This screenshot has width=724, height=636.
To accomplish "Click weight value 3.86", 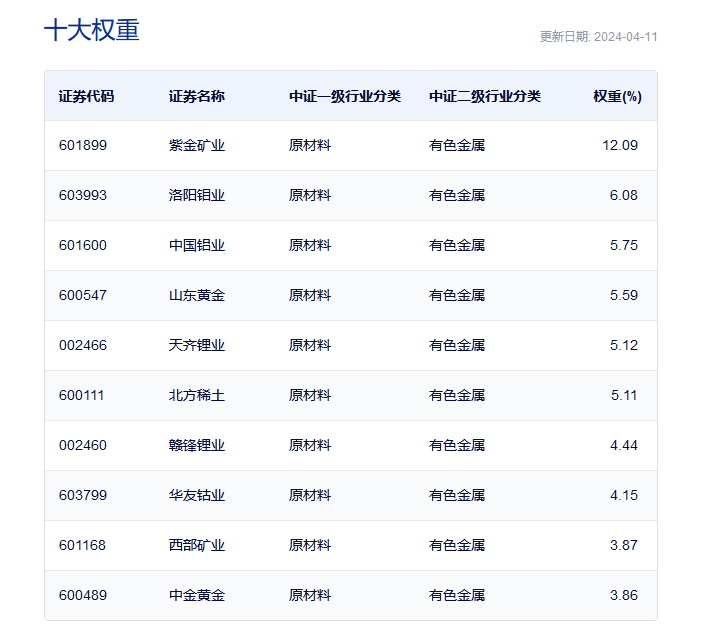I will (623, 595).
